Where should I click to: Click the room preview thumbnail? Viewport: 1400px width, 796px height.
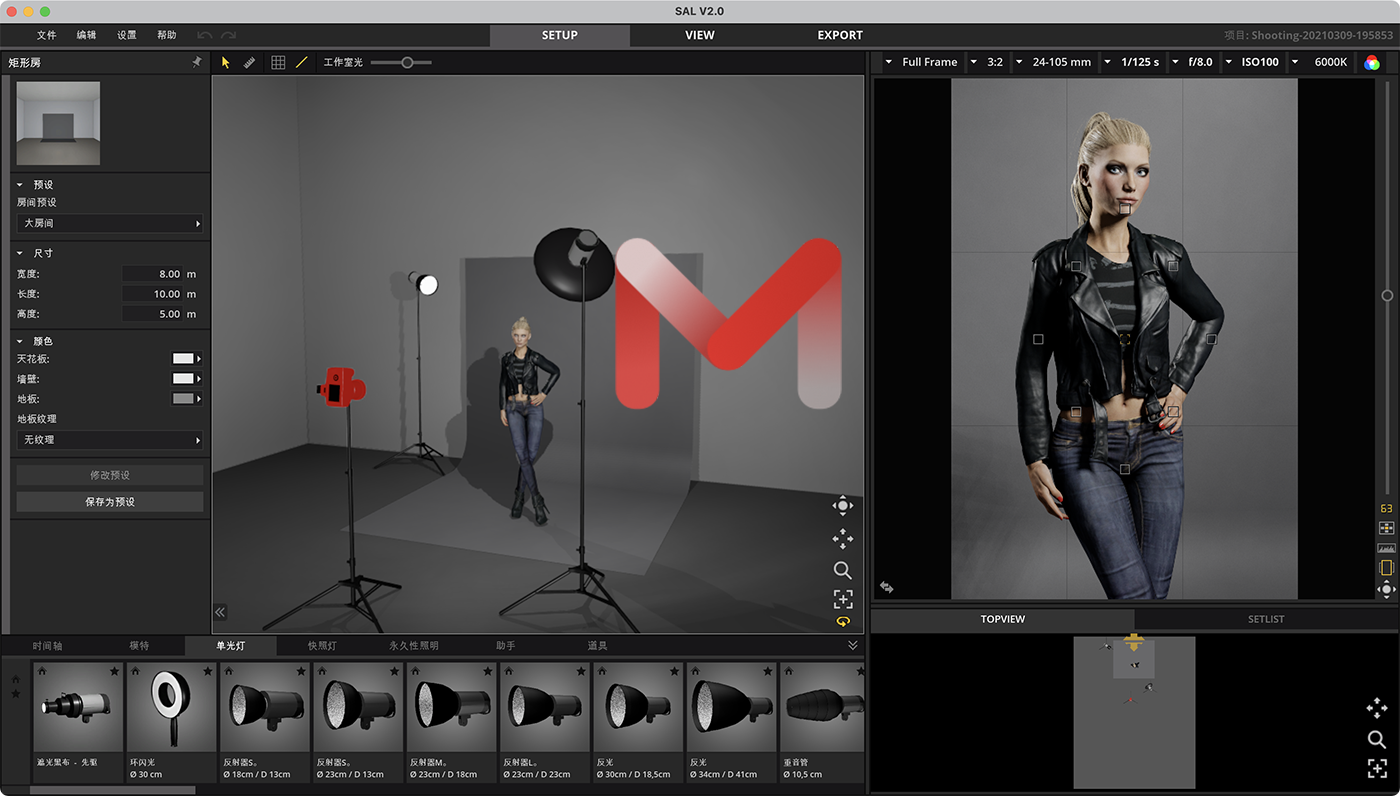point(58,123)
